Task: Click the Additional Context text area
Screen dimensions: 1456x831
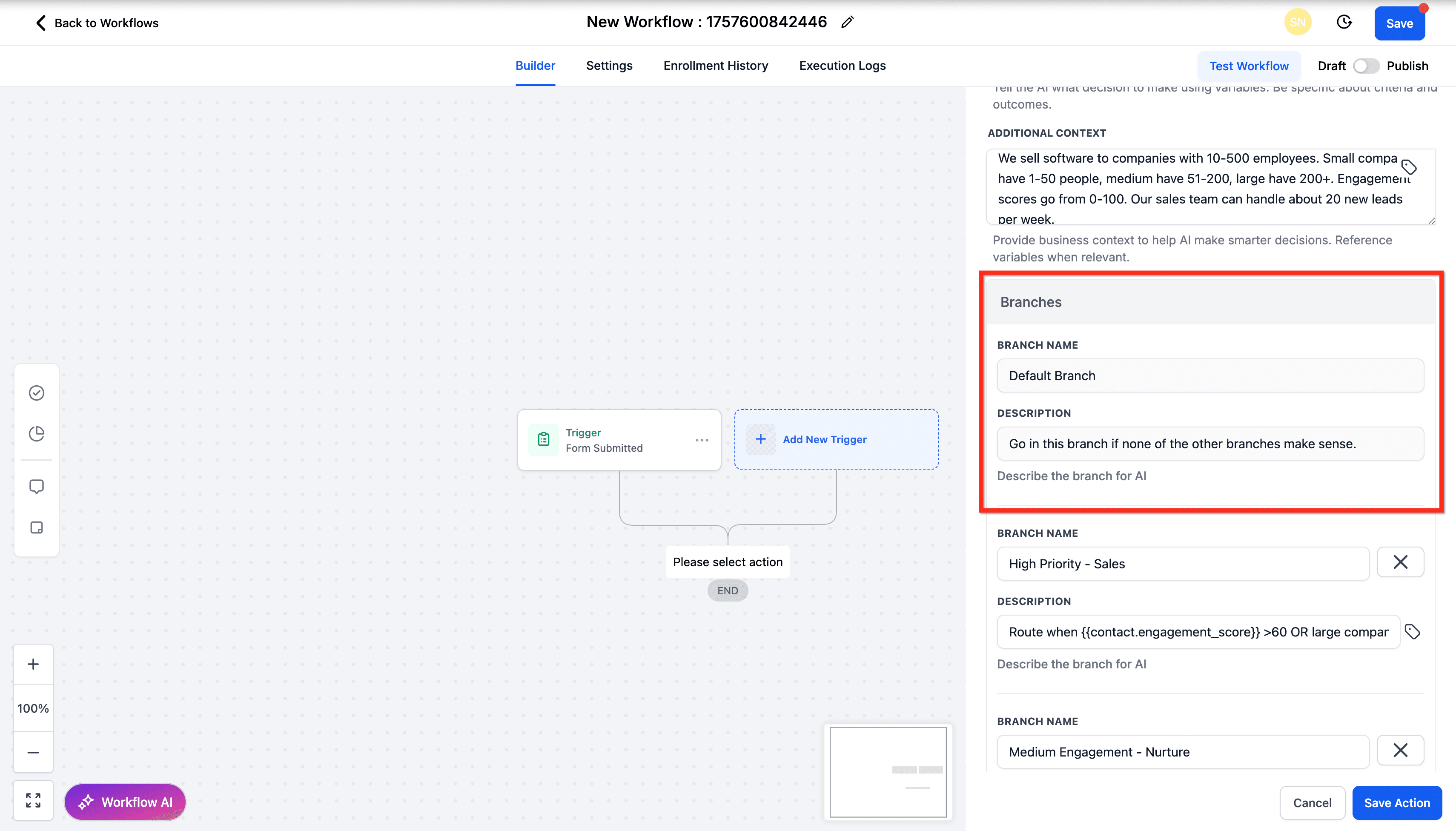Action: pos(1210,187)
